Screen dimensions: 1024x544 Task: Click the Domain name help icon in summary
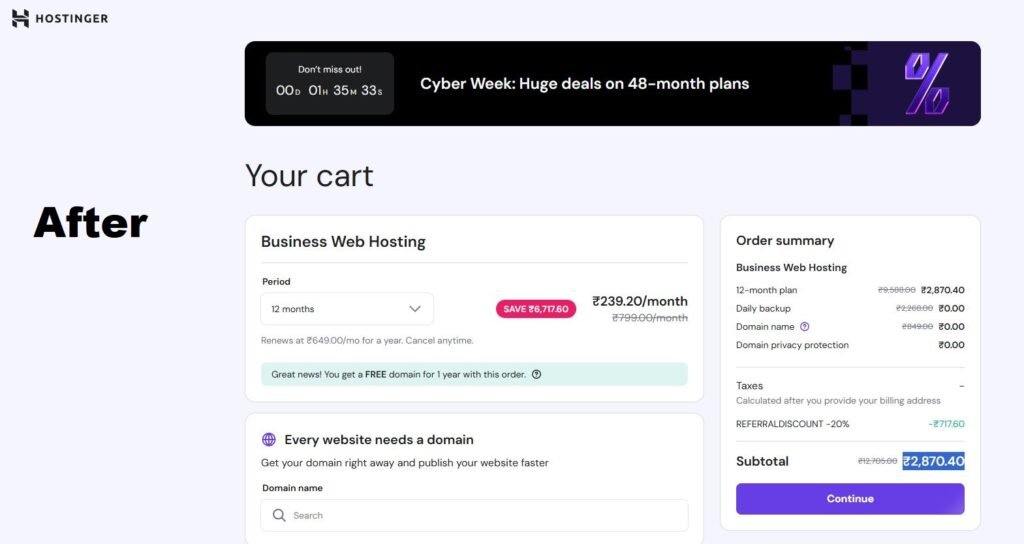(805, 326)
